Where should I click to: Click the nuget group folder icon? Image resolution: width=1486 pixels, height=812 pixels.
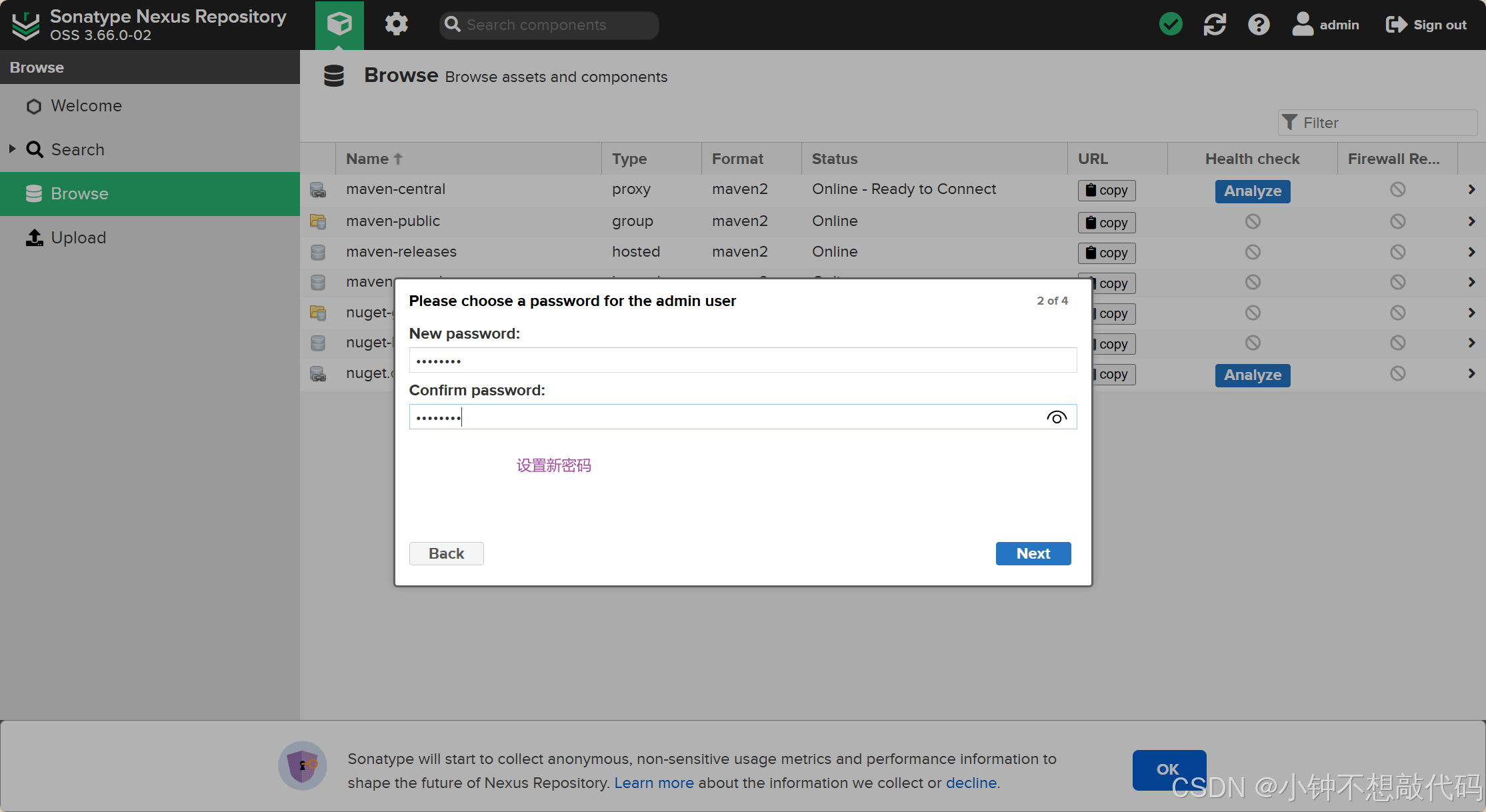click(318, 313)
